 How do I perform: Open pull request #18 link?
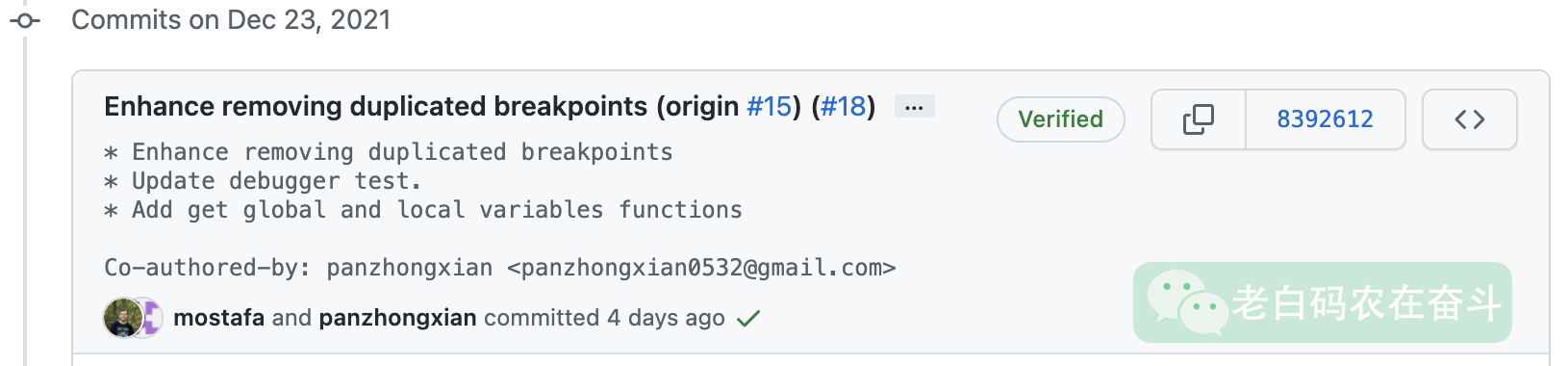coord(844,106)
